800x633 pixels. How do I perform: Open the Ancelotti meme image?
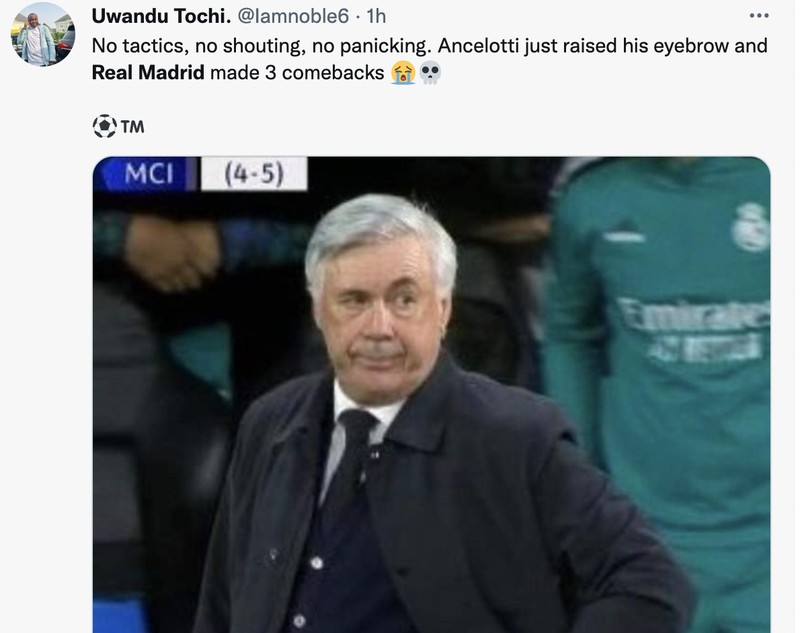(431, 400)
